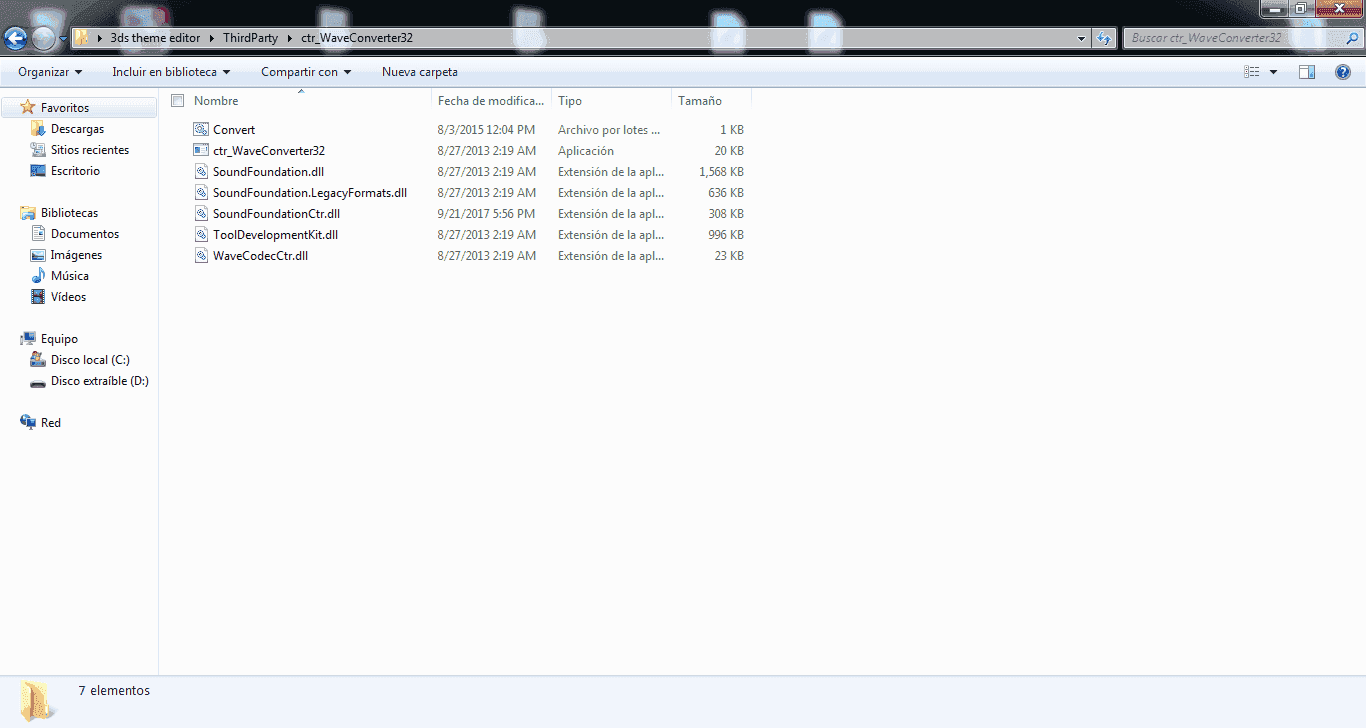
Task: Expand arrow after ThirdParty breadcrumb
Action: 289,38
